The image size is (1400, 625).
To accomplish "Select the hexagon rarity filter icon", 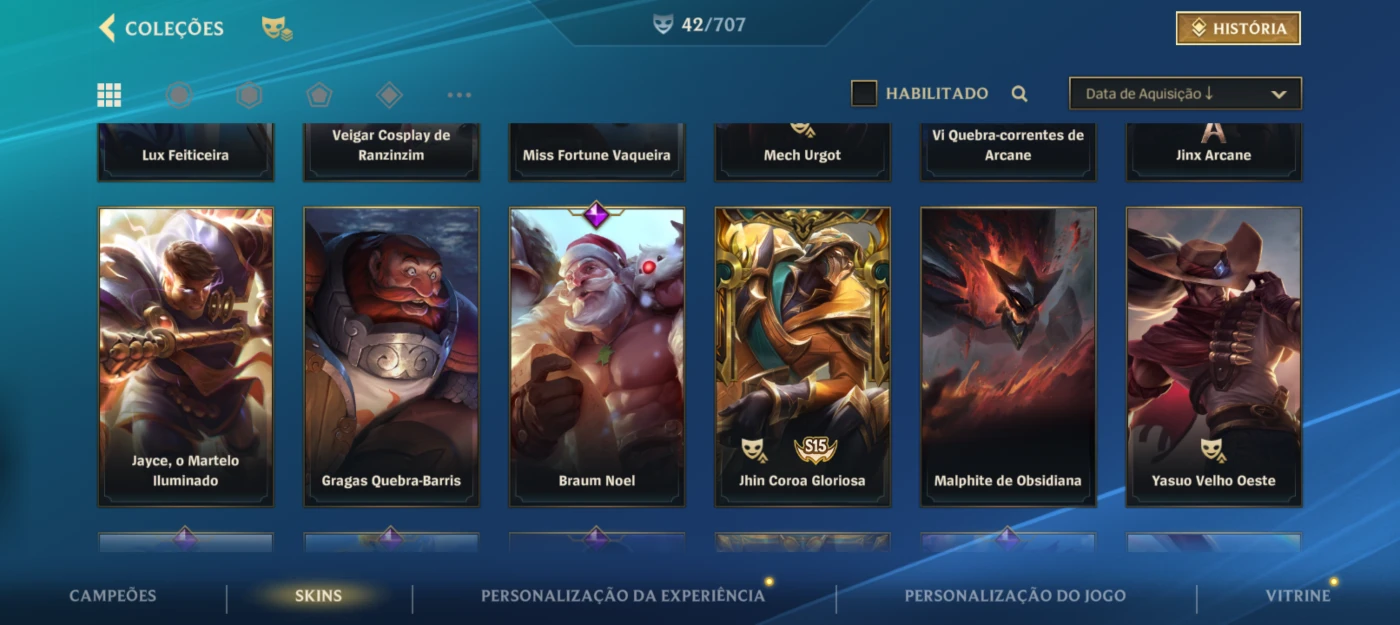I will pos(249,95).
